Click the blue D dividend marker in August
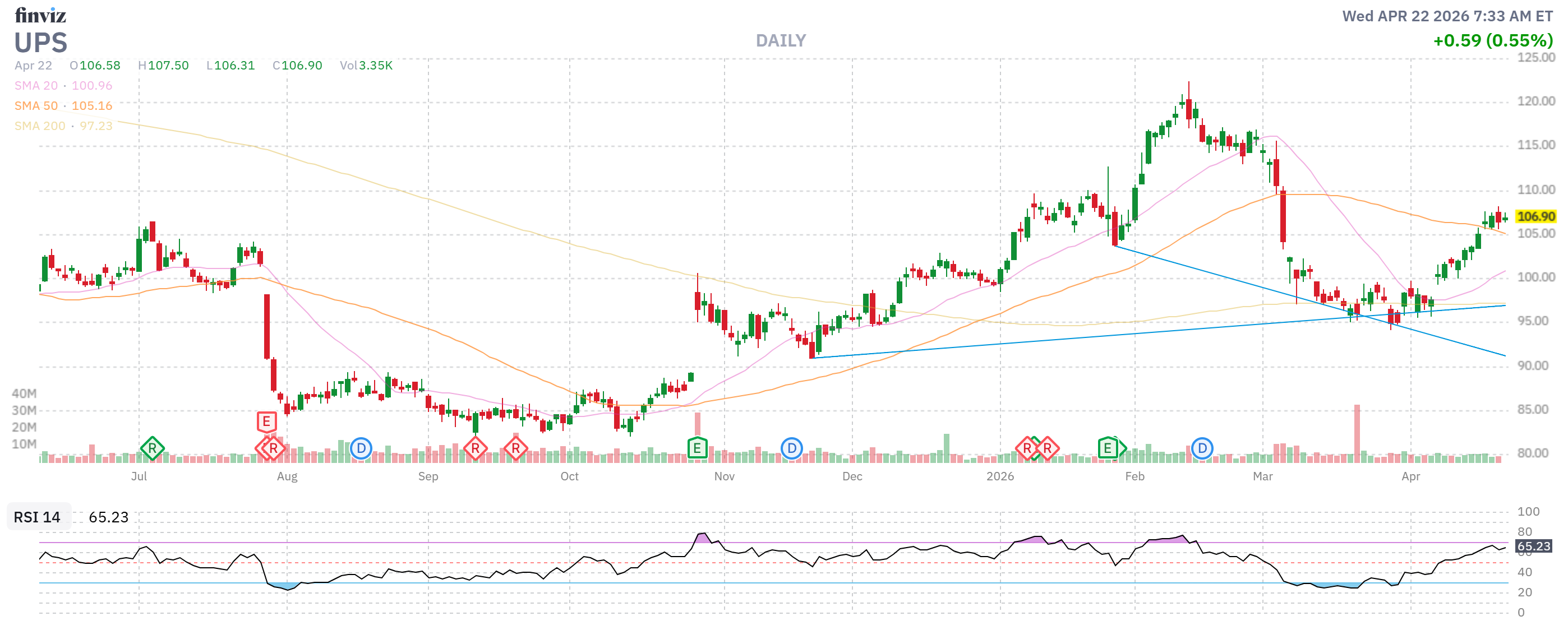1568x630 pixels. tap(361, 449)
